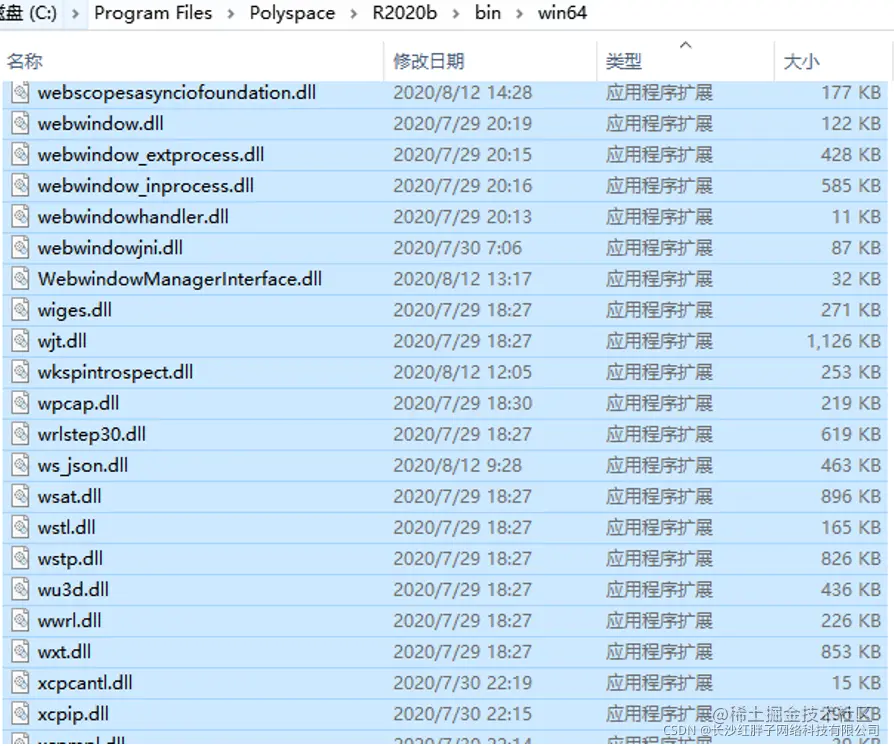
Task: Click the 177 KB size value
Action: [851, 92]
